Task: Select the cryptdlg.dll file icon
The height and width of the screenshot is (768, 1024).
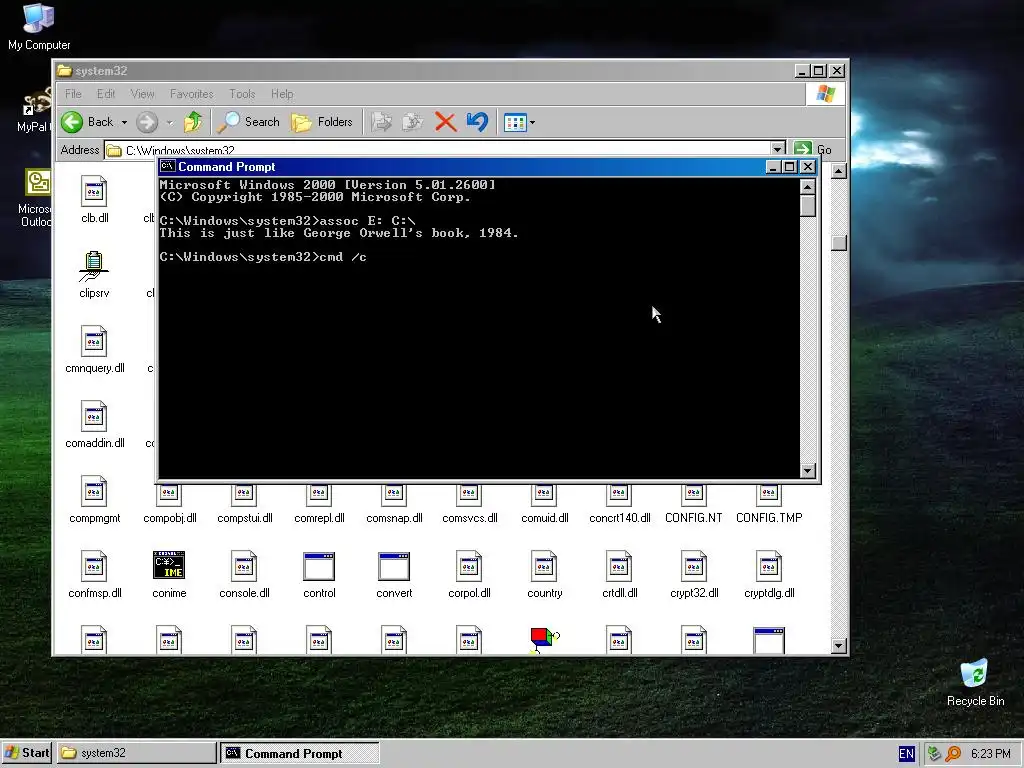Action: (x=769, y=566)
